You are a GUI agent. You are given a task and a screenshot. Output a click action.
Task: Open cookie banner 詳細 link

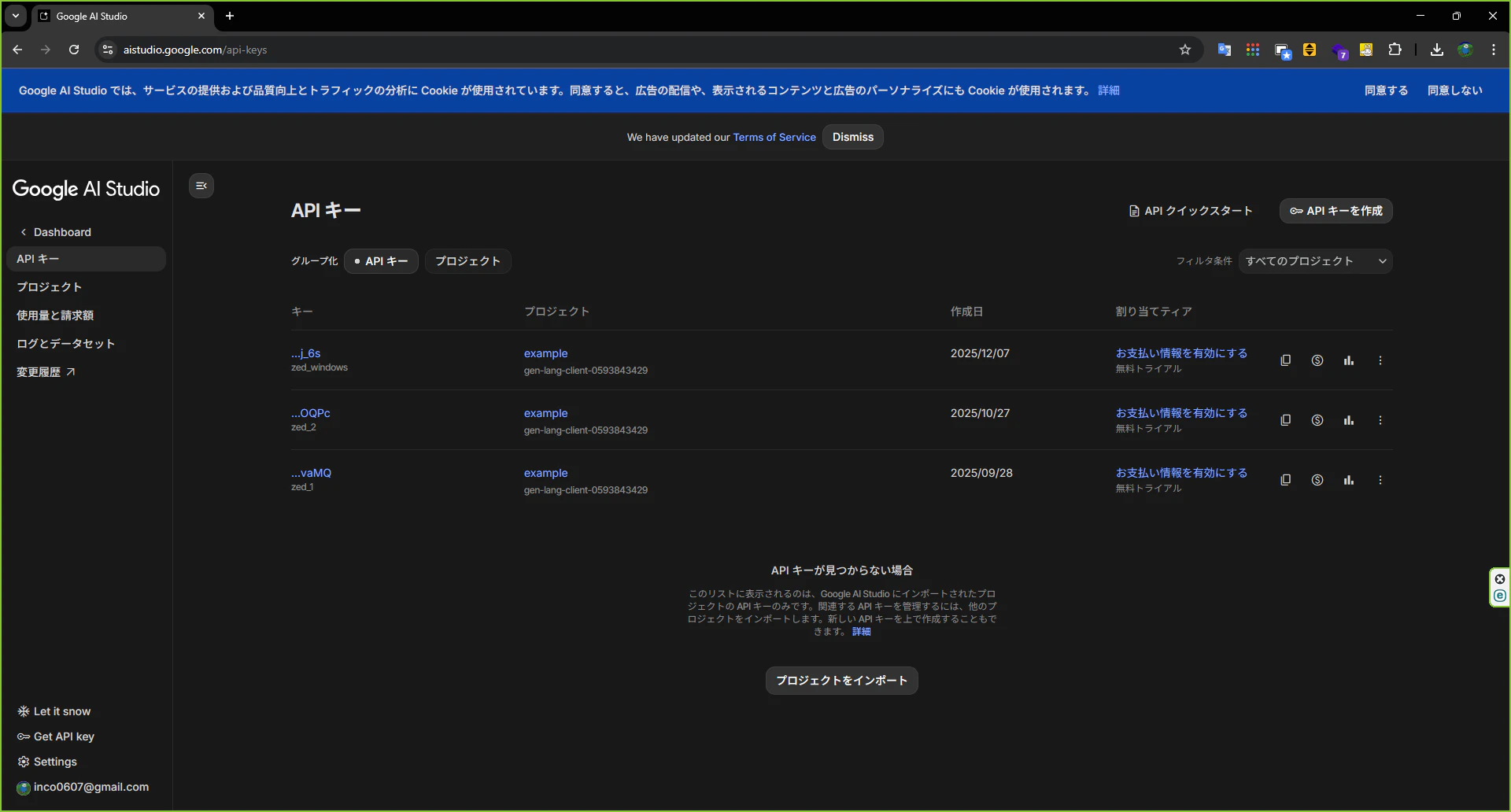point(1108,90)
